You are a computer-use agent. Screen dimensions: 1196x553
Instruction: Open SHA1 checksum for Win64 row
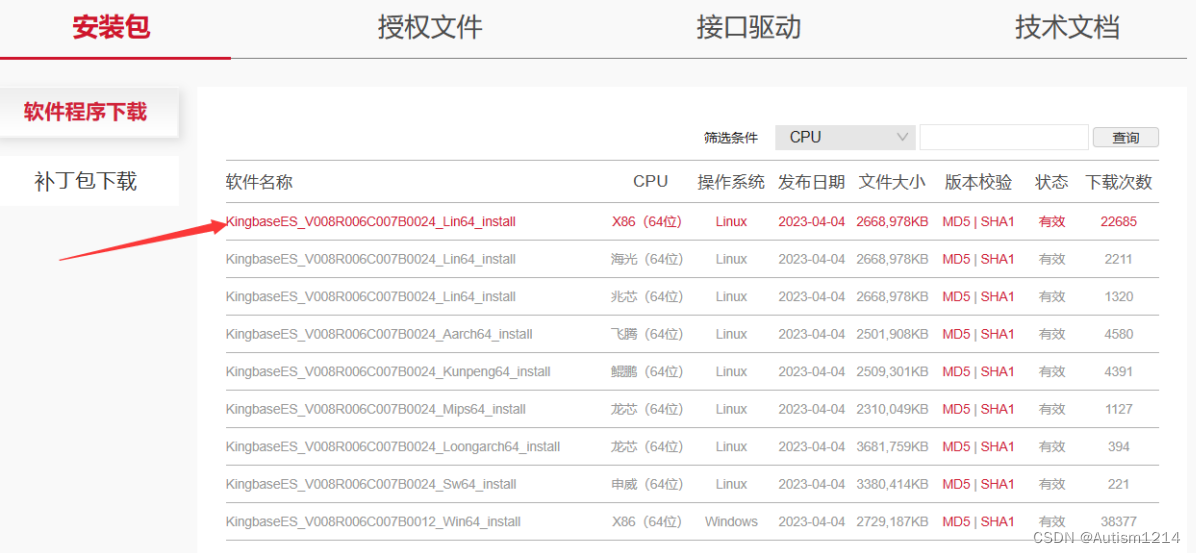[998, 522]
